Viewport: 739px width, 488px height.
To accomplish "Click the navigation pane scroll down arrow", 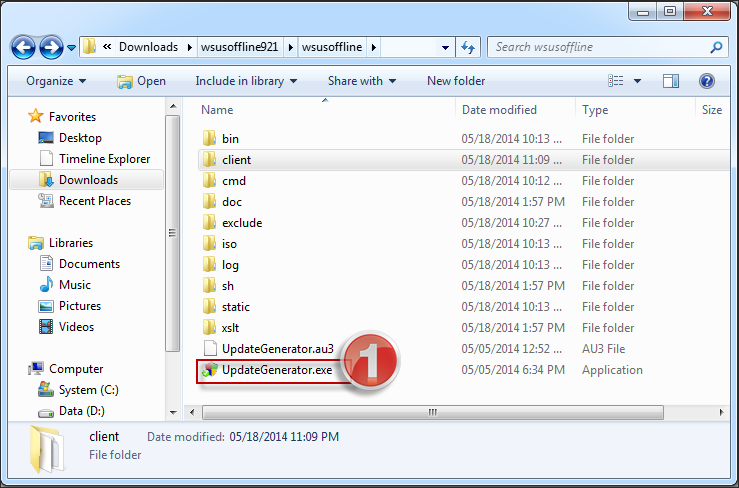I will point(173,413).
